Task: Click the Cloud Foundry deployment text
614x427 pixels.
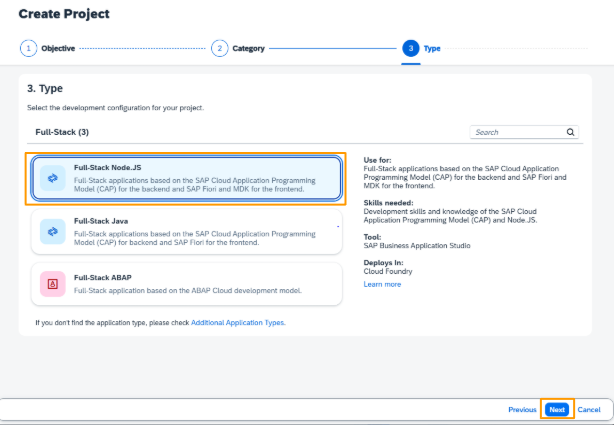Action: tap(388, 271)
